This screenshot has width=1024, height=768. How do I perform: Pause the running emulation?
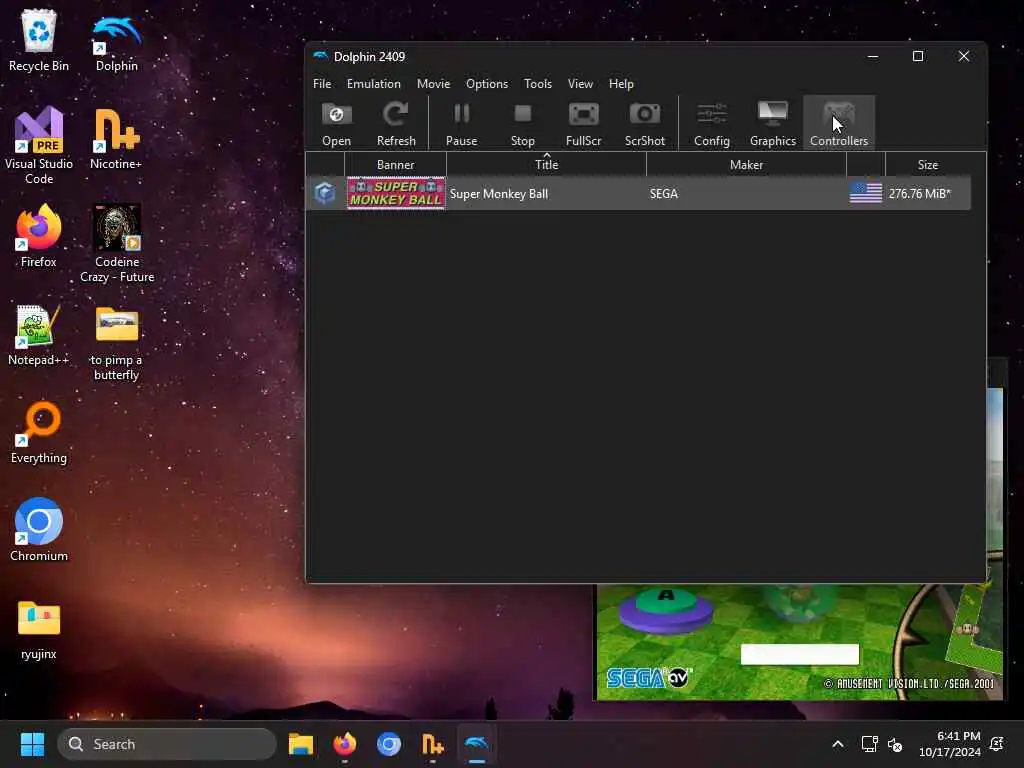tap(461, 123)
